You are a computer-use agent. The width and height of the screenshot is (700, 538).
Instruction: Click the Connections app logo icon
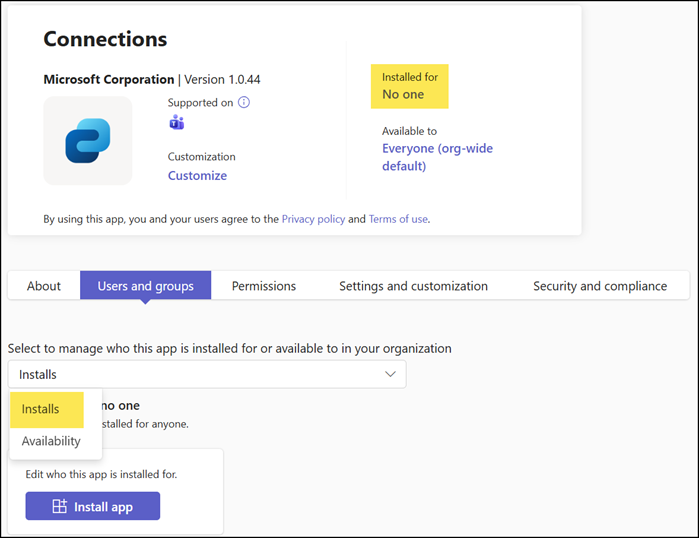coord(88,140)
